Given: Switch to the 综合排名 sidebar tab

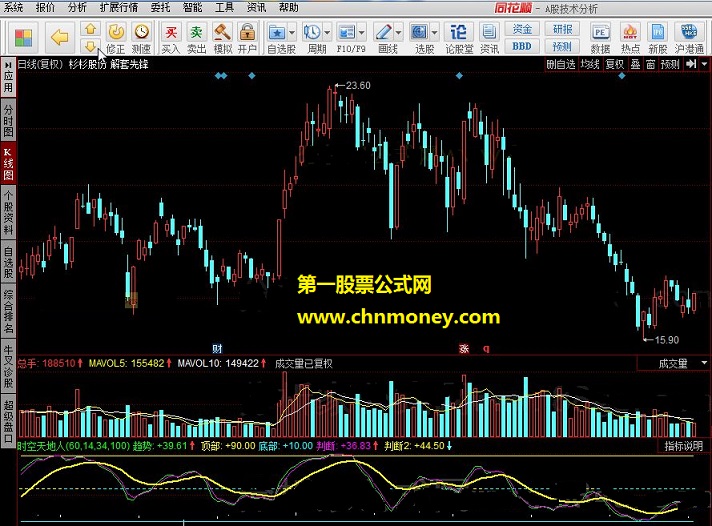Looking at the screenshot, I should 8,312.
